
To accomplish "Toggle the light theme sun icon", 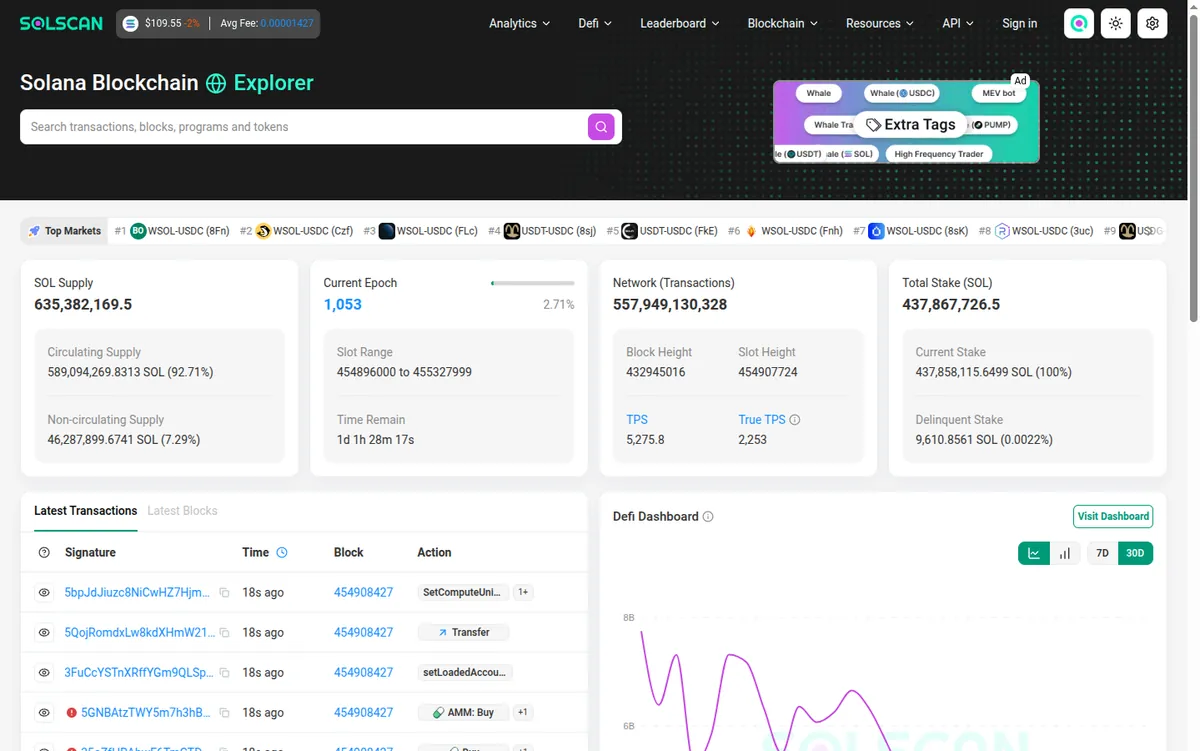I will (1116, 23).
